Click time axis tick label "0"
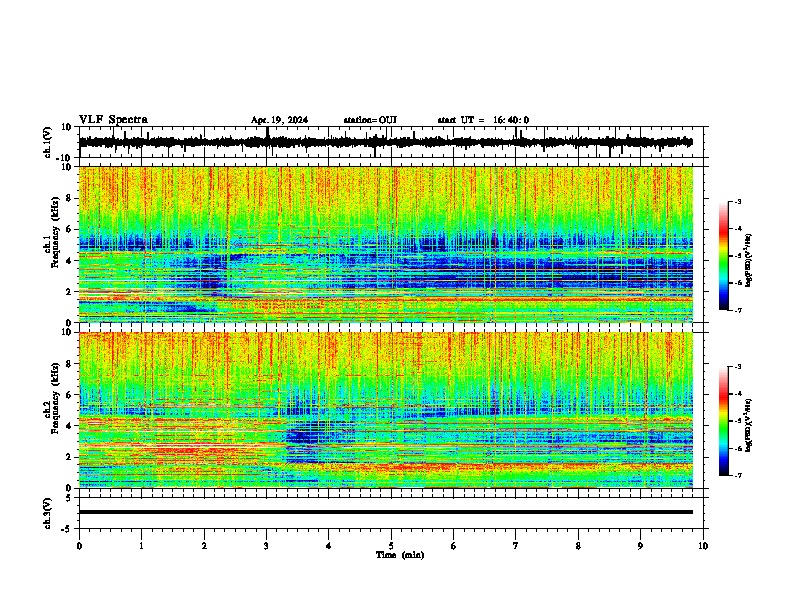792x612 pixels. pyautogui.click(x=79, y=546)
